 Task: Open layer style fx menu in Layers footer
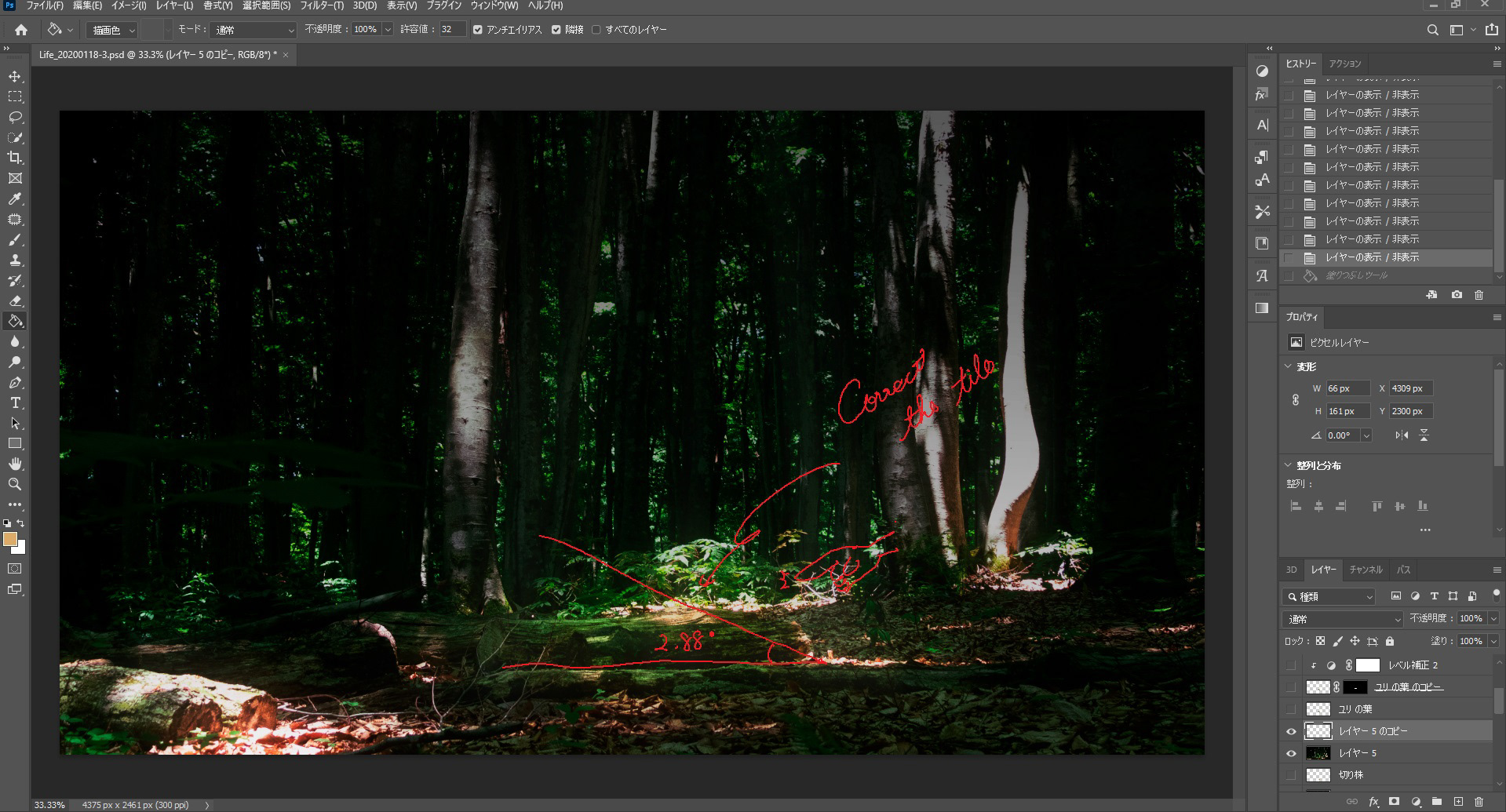(1373, 802)
